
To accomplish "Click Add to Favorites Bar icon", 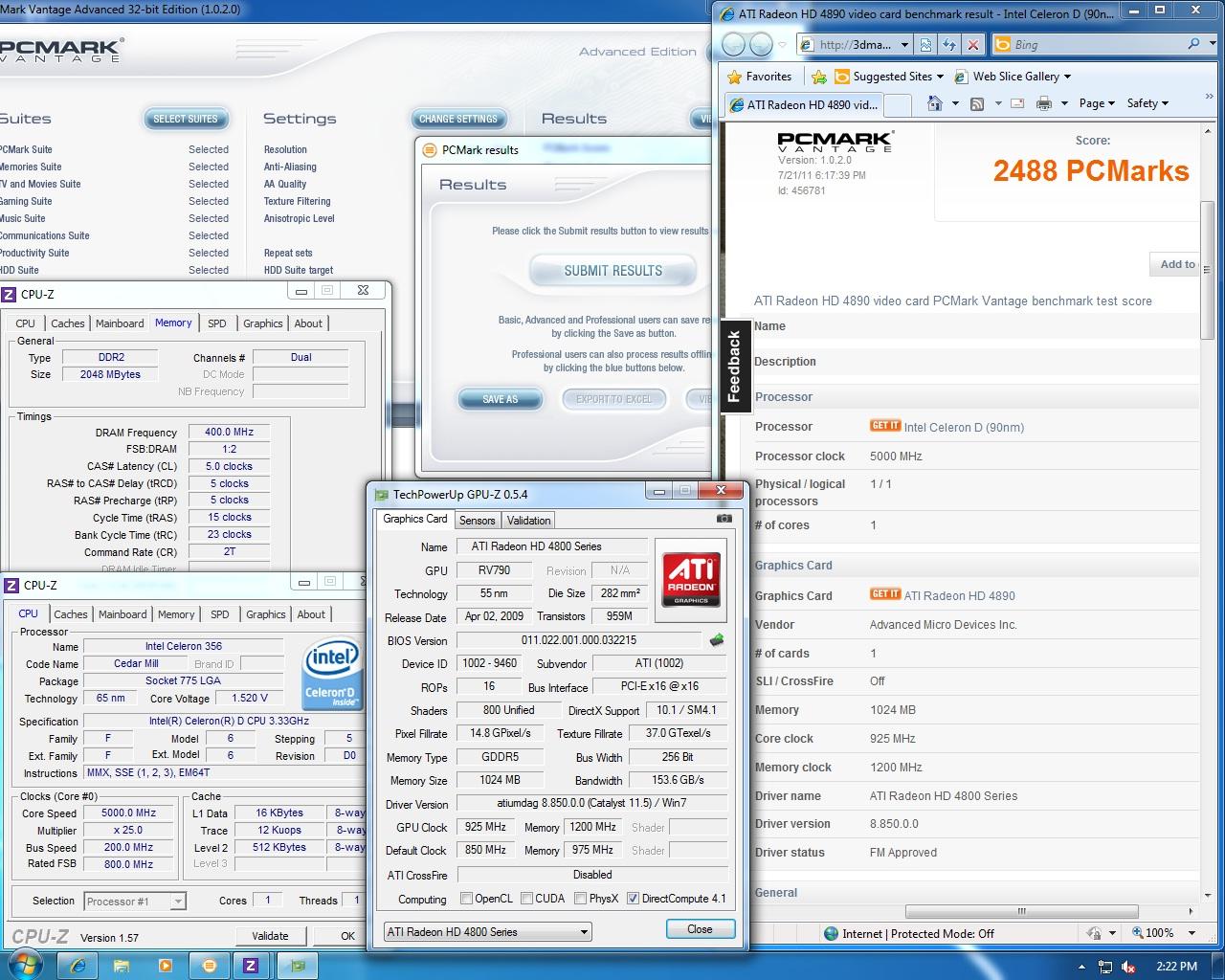I will pos(819,77).
